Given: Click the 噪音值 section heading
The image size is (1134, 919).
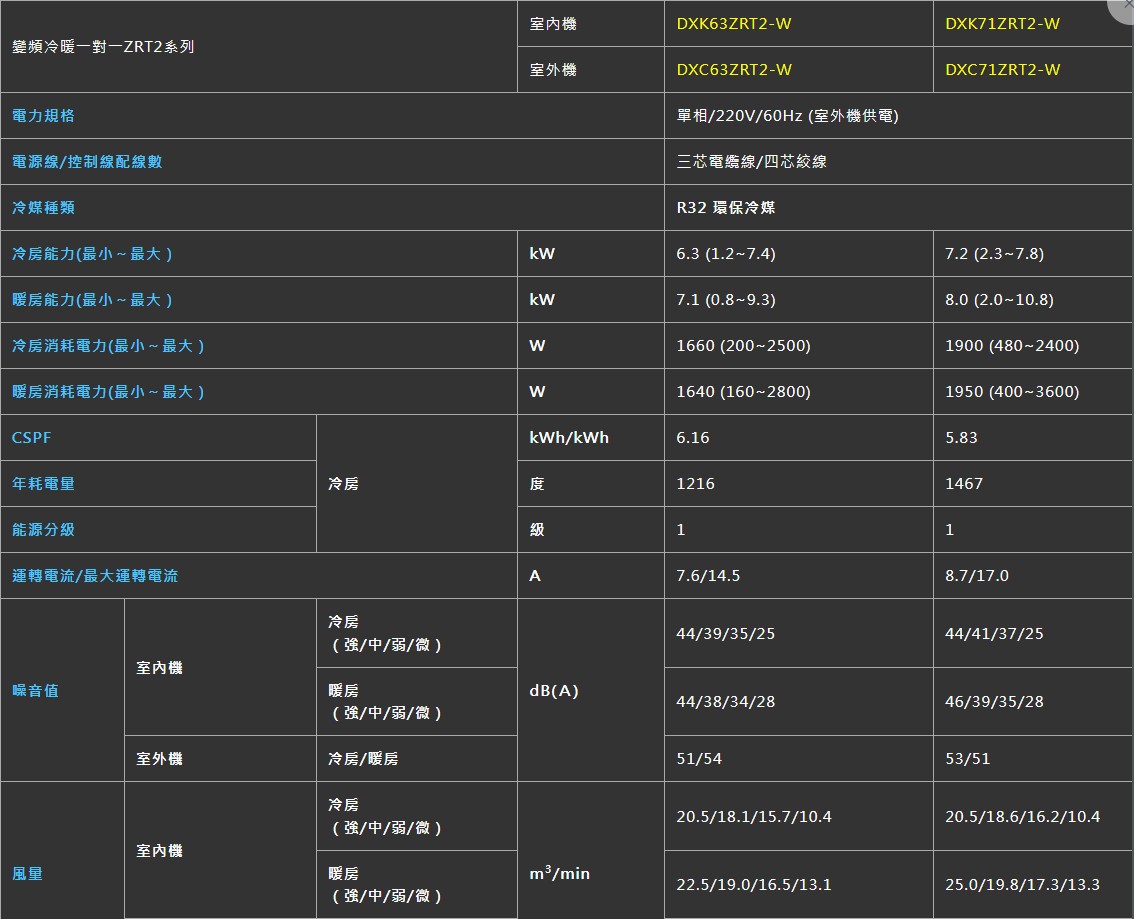Looking at the screenshot, I should (x=35, y=691).
